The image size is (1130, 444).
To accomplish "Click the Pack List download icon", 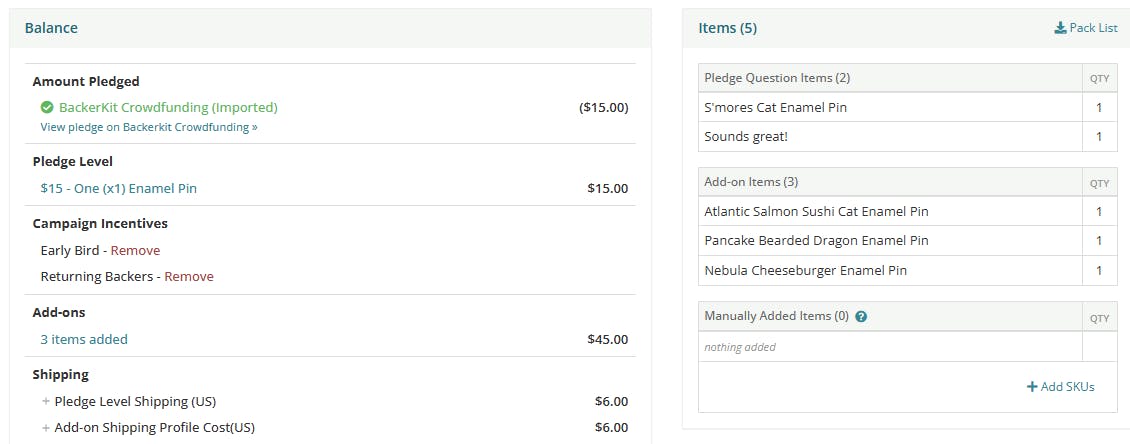I will click(1060, 28).
